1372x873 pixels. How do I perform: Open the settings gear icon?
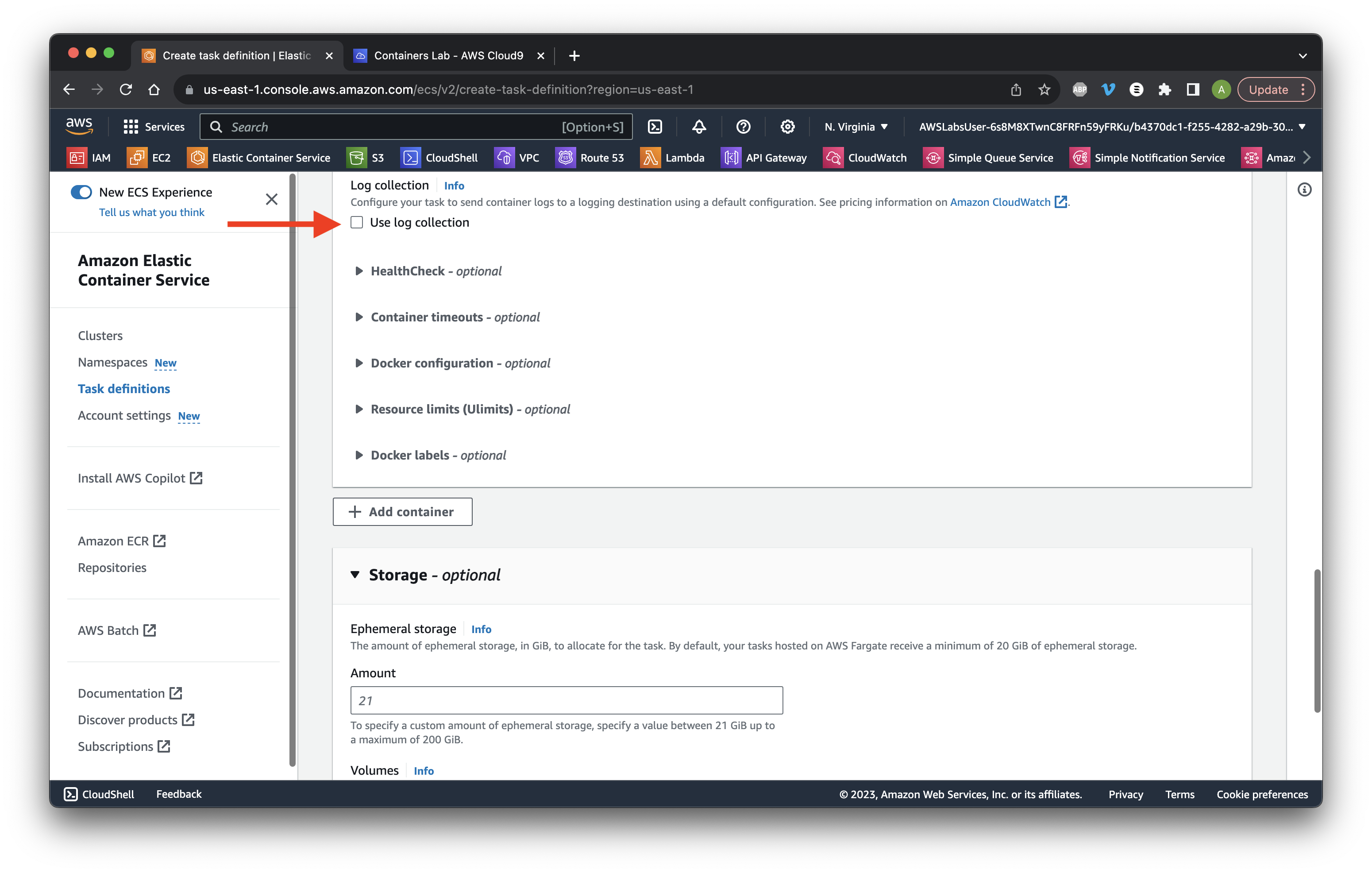coord(787,127)
